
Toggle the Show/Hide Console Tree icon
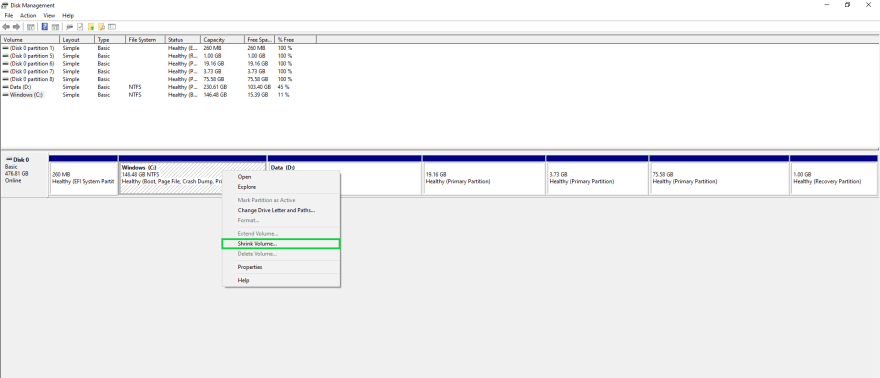tap(31, 26)
